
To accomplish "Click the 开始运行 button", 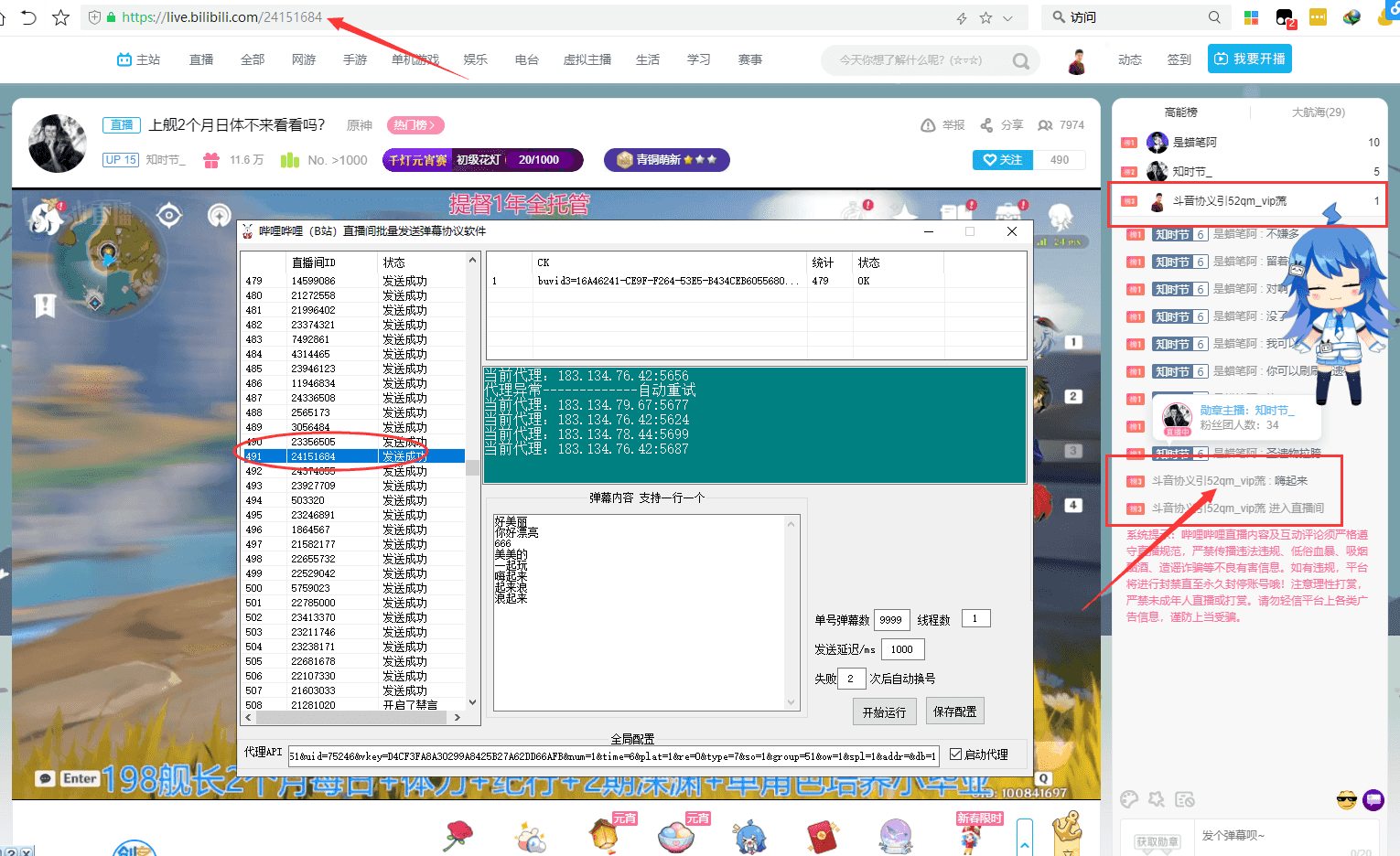I will [x=884, y=712].
